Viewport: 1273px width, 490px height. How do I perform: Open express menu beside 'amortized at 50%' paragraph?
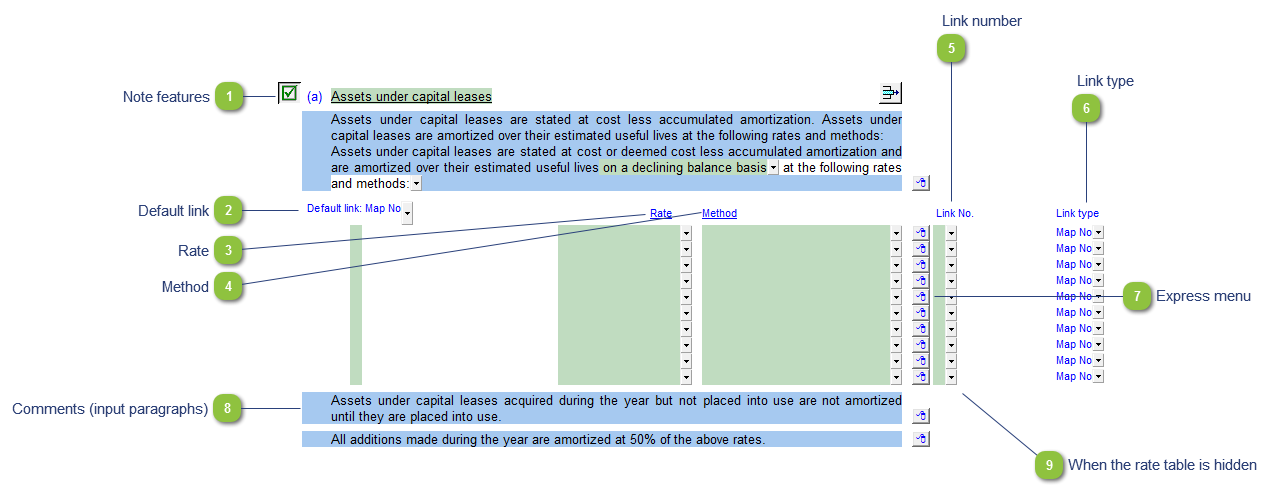(x=921, y=439)
